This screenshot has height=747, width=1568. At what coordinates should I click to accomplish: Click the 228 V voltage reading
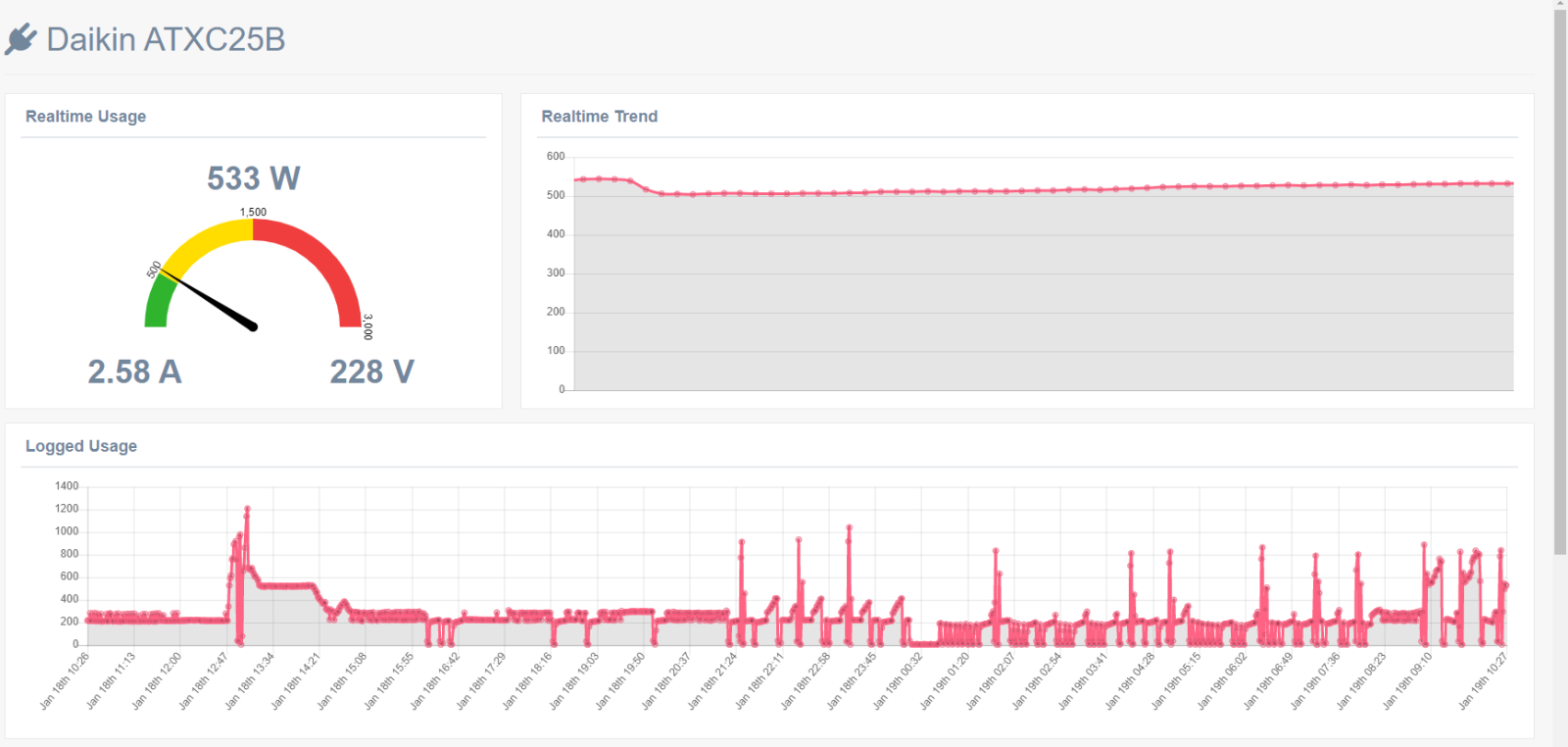coord(371,372)
